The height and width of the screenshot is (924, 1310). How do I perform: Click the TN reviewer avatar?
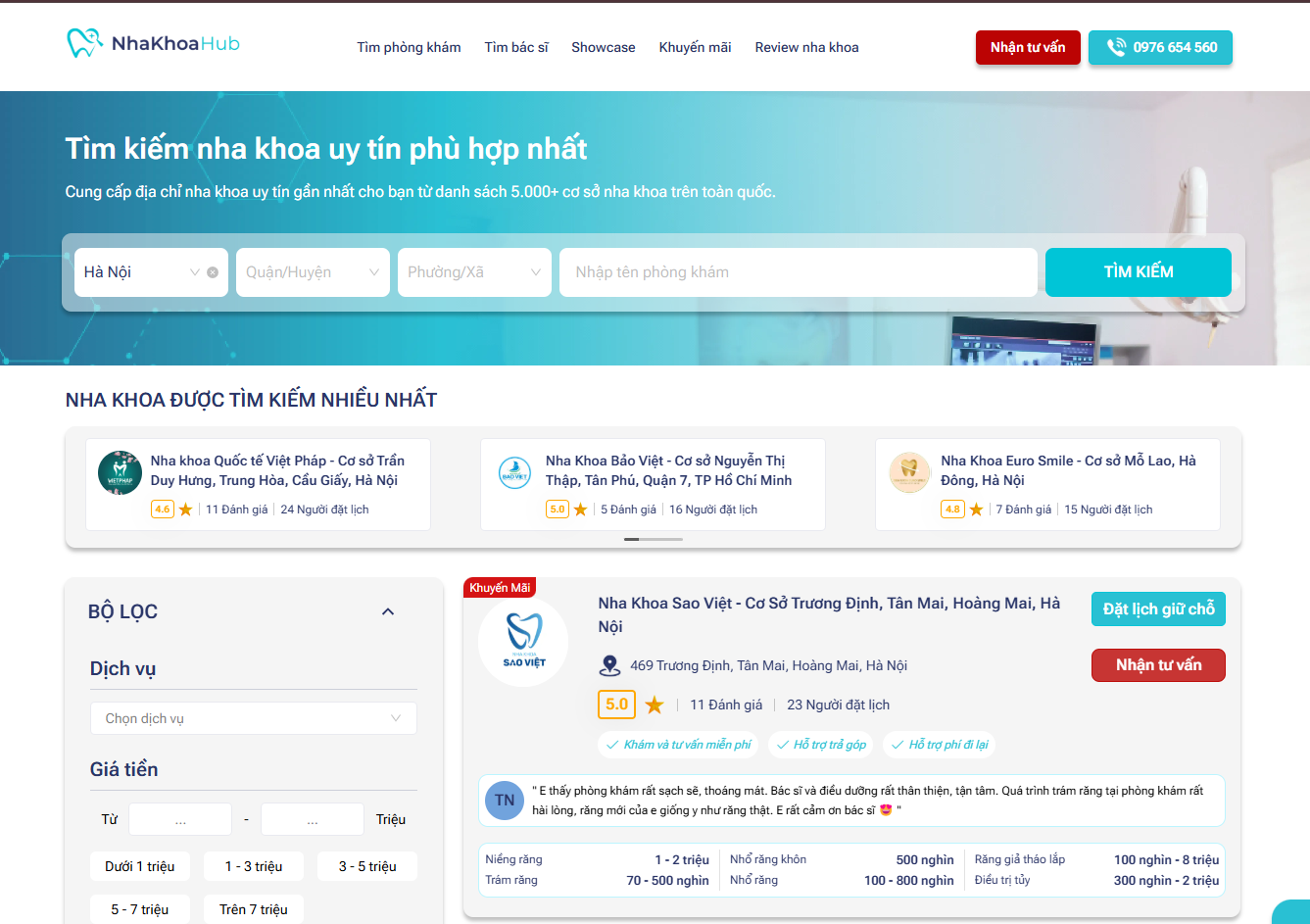tap(505, 801)
